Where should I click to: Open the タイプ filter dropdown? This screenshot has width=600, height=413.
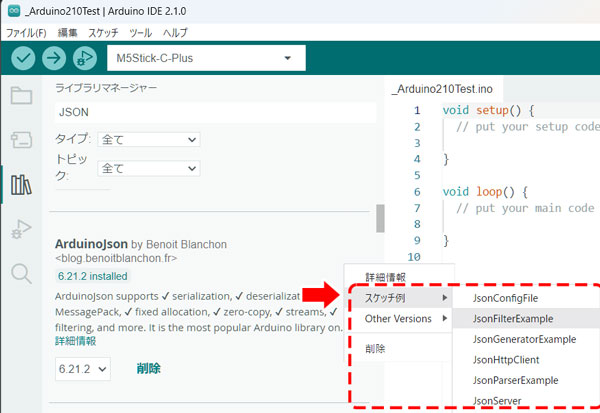click(149, 140)
